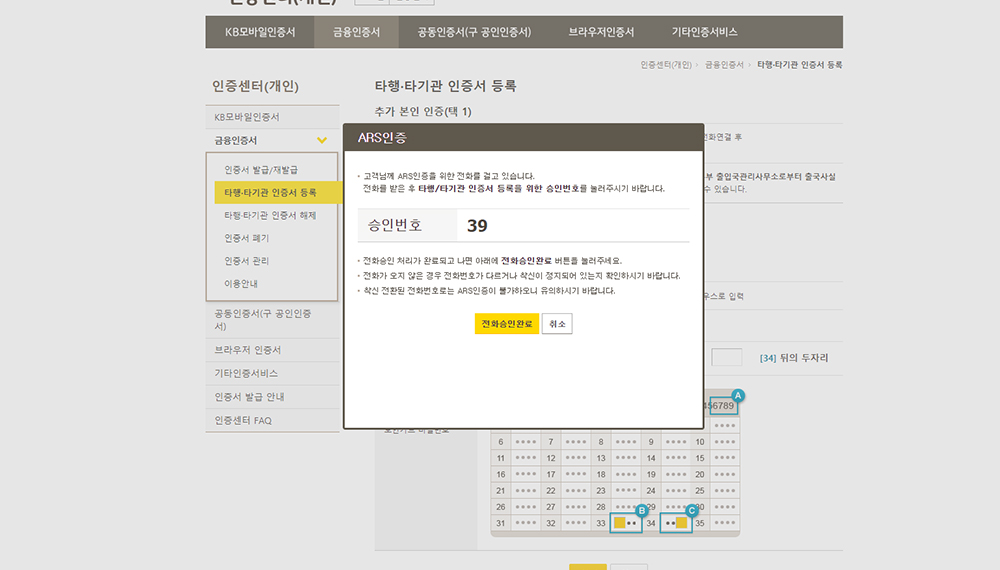The image size is (1000, 570).
Task: Open the KB모바일인증서 top tab
Action: coord(260,32)
